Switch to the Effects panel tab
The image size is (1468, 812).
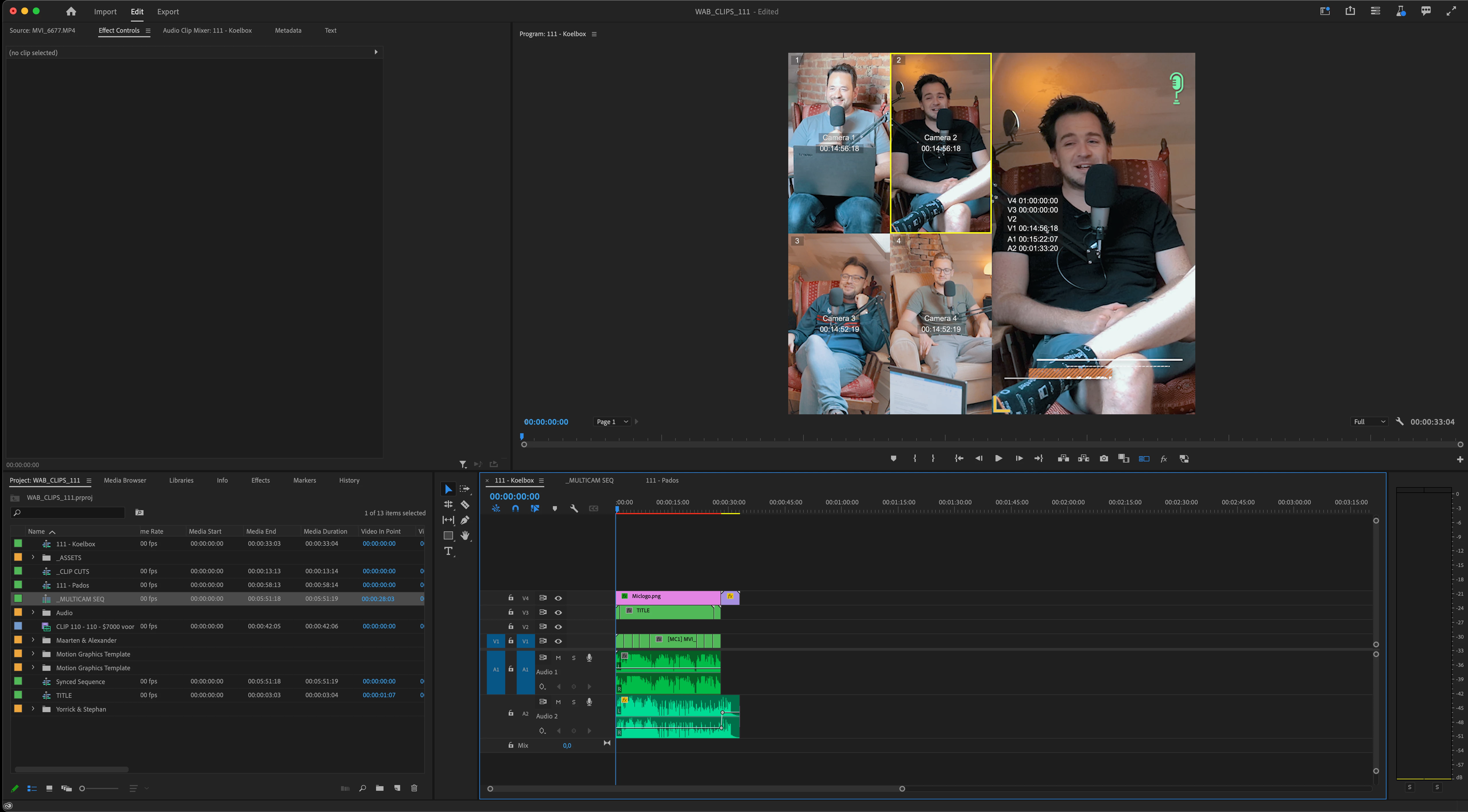click(x=260, y=480)
